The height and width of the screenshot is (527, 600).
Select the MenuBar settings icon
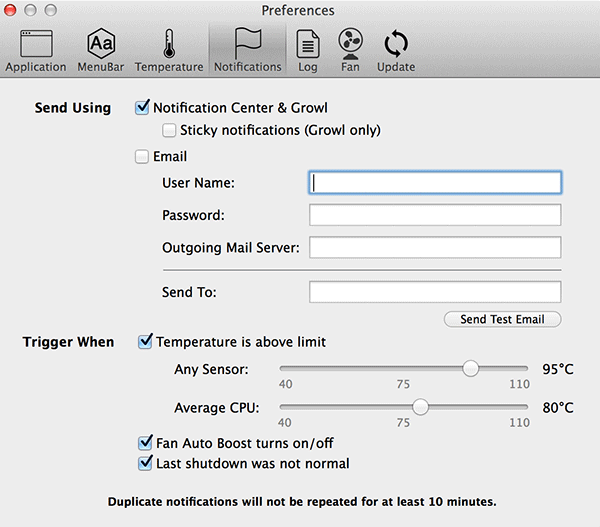pos(101,50)
